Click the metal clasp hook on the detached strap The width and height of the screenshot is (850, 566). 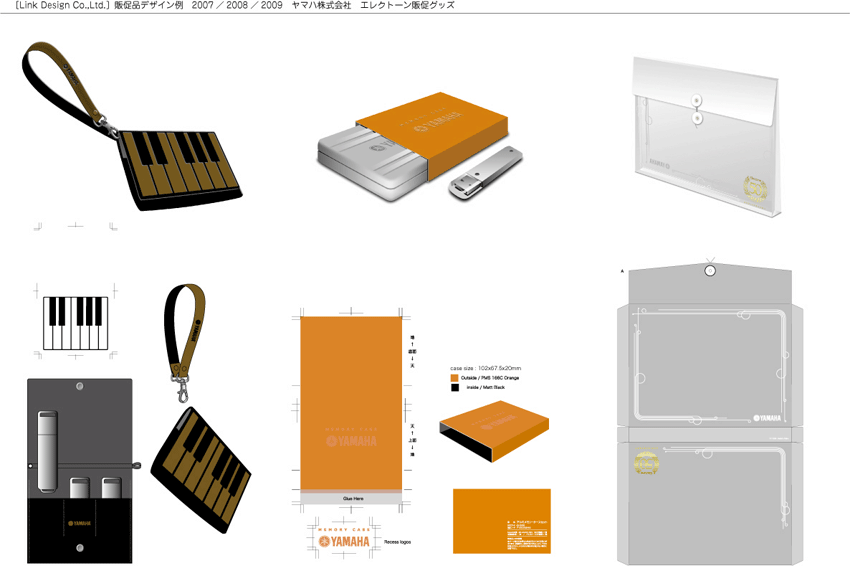point(183,383)
